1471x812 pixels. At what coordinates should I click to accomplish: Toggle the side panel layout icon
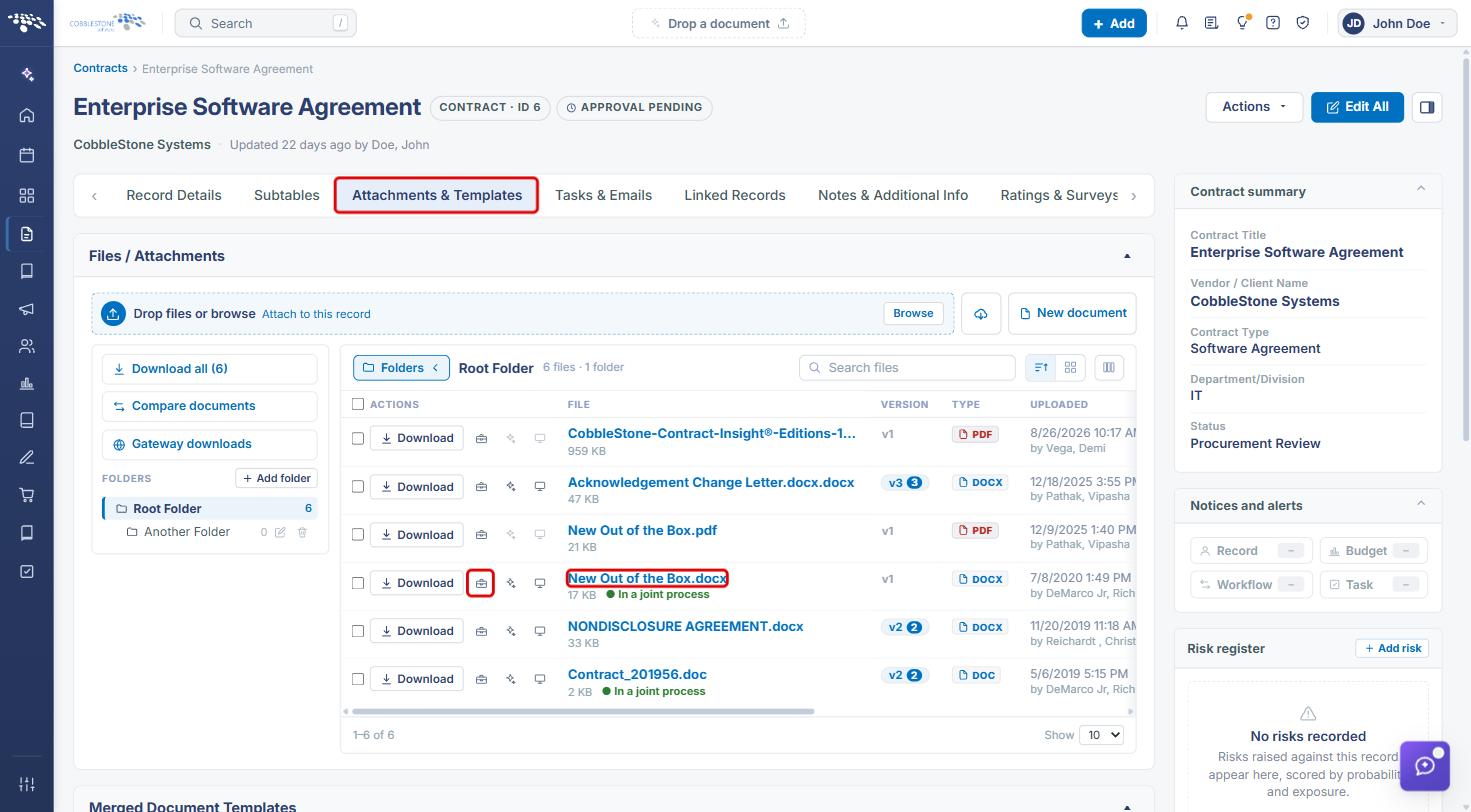click(1427, 107)
